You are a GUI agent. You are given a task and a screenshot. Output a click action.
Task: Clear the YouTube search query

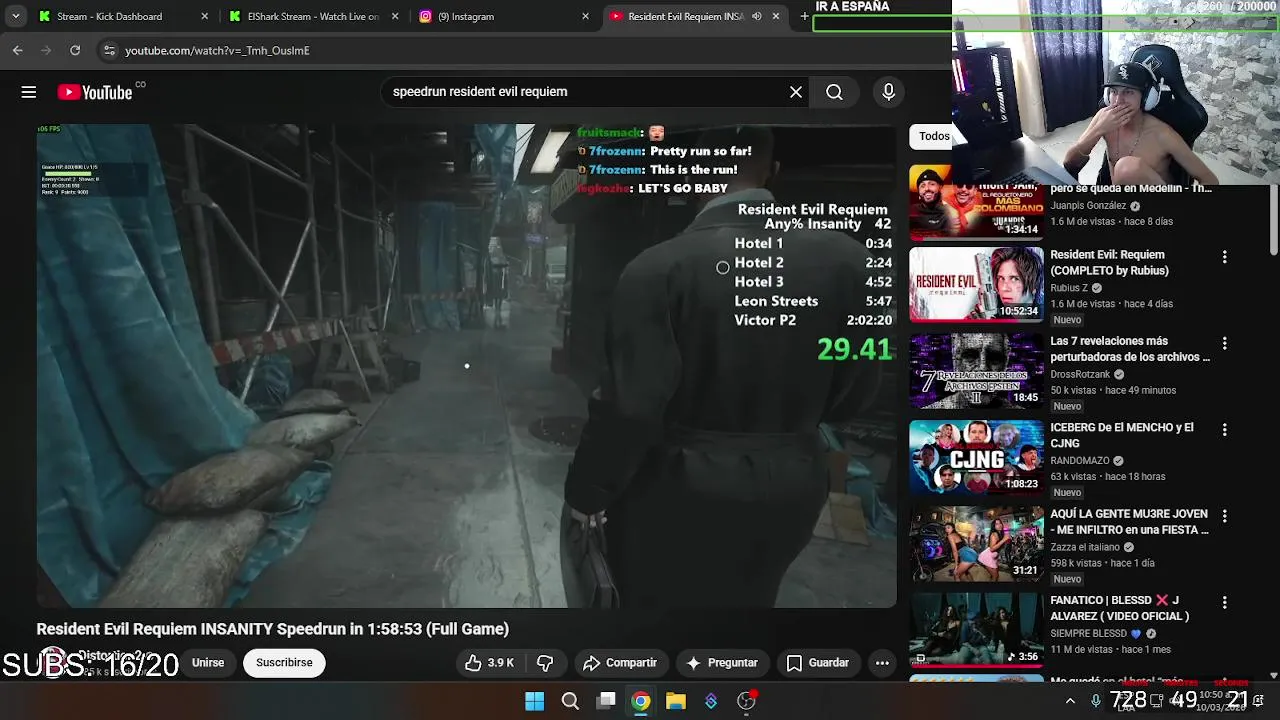796,92
